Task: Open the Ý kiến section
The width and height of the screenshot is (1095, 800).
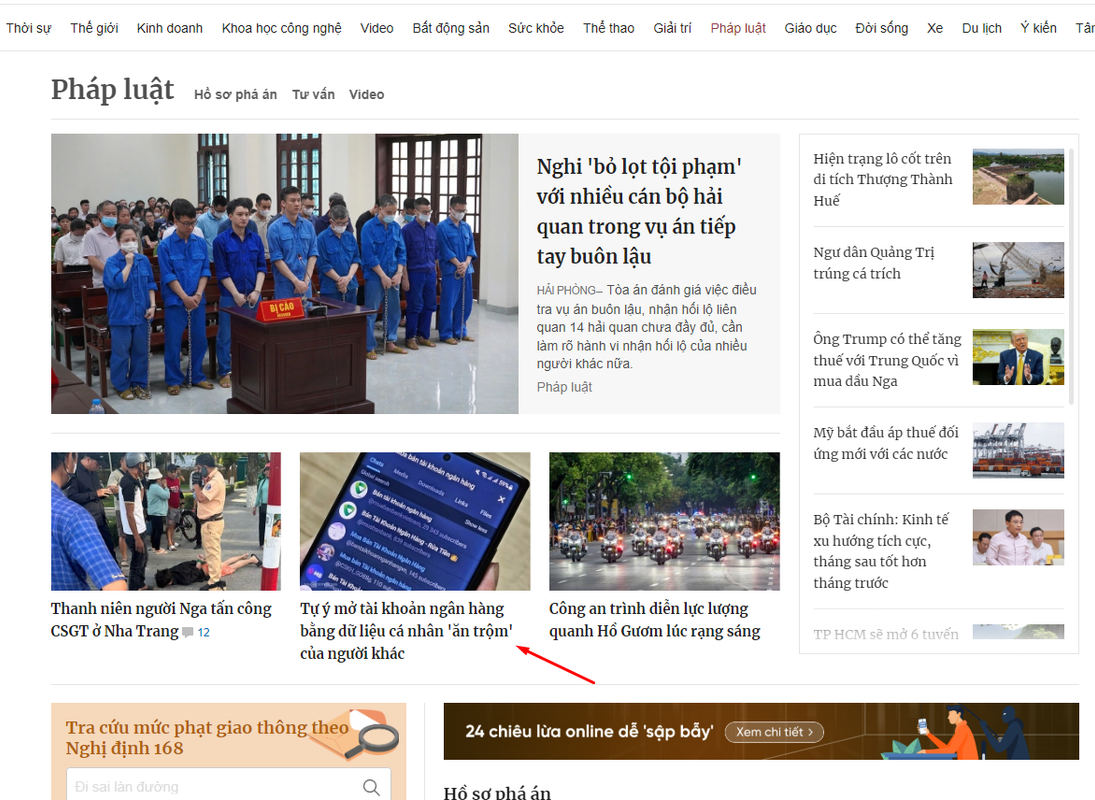Action: click(1038, 28)
